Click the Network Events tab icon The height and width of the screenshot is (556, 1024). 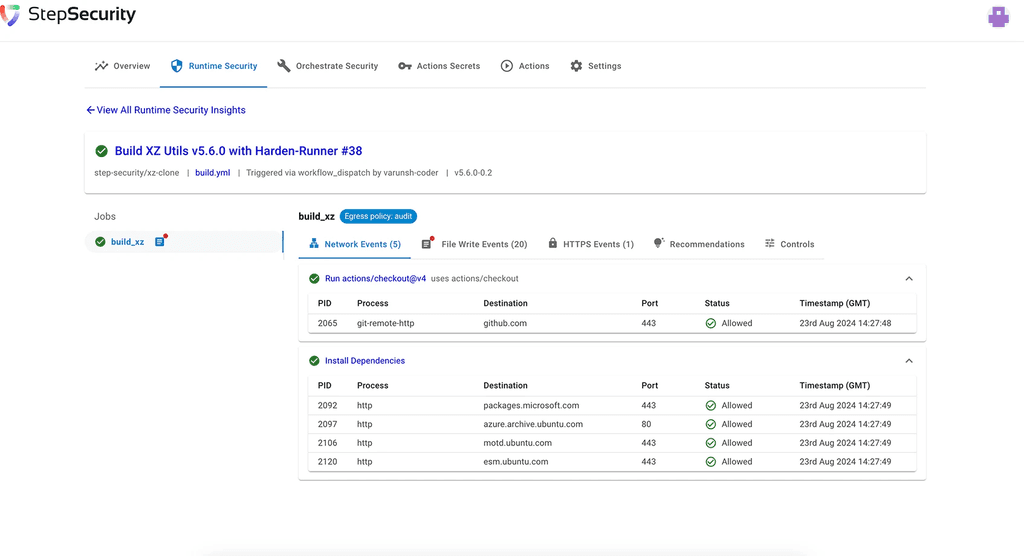tap(314, 244)
